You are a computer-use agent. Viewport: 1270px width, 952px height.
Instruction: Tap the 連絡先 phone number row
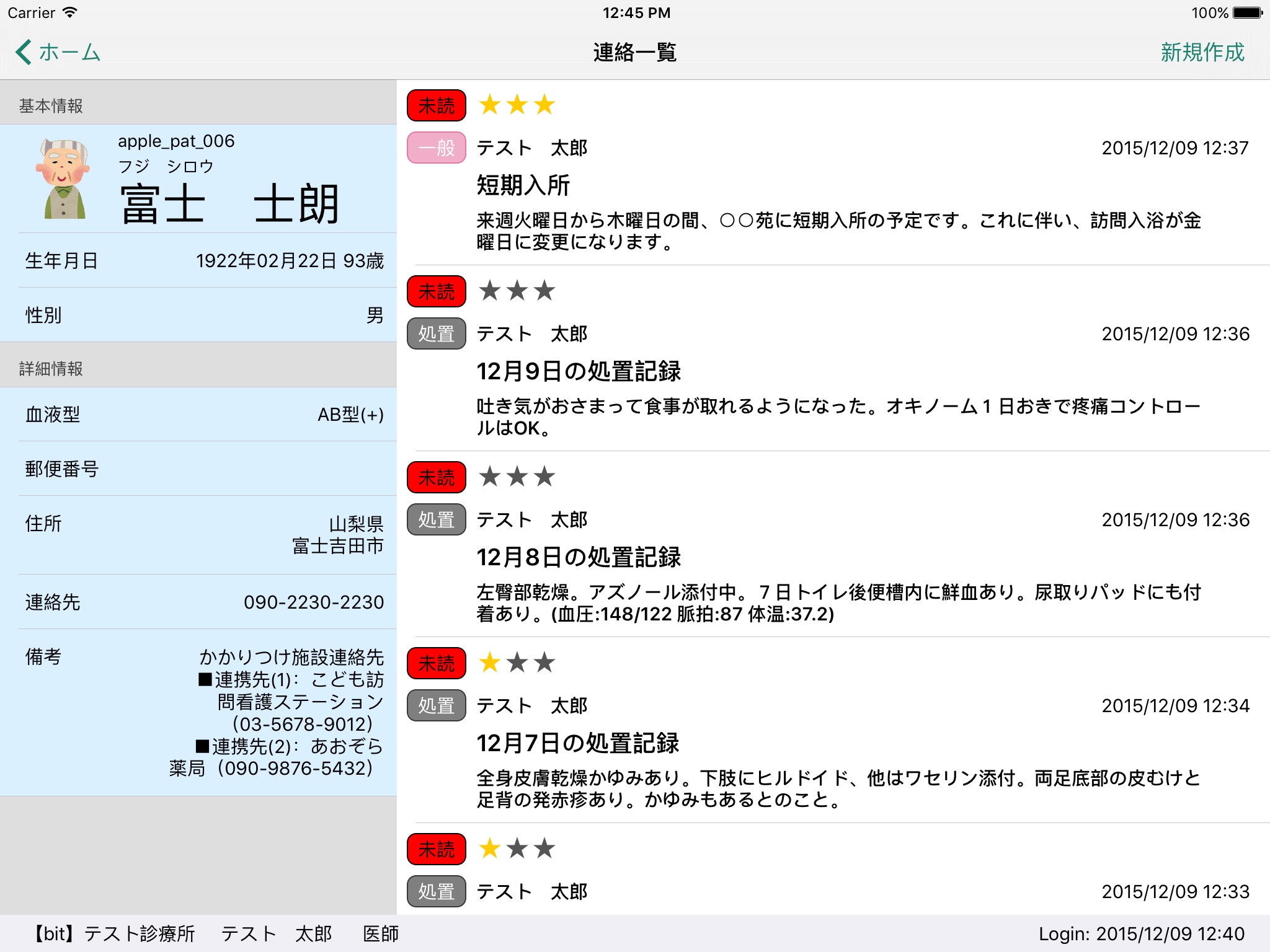point(198,602)
